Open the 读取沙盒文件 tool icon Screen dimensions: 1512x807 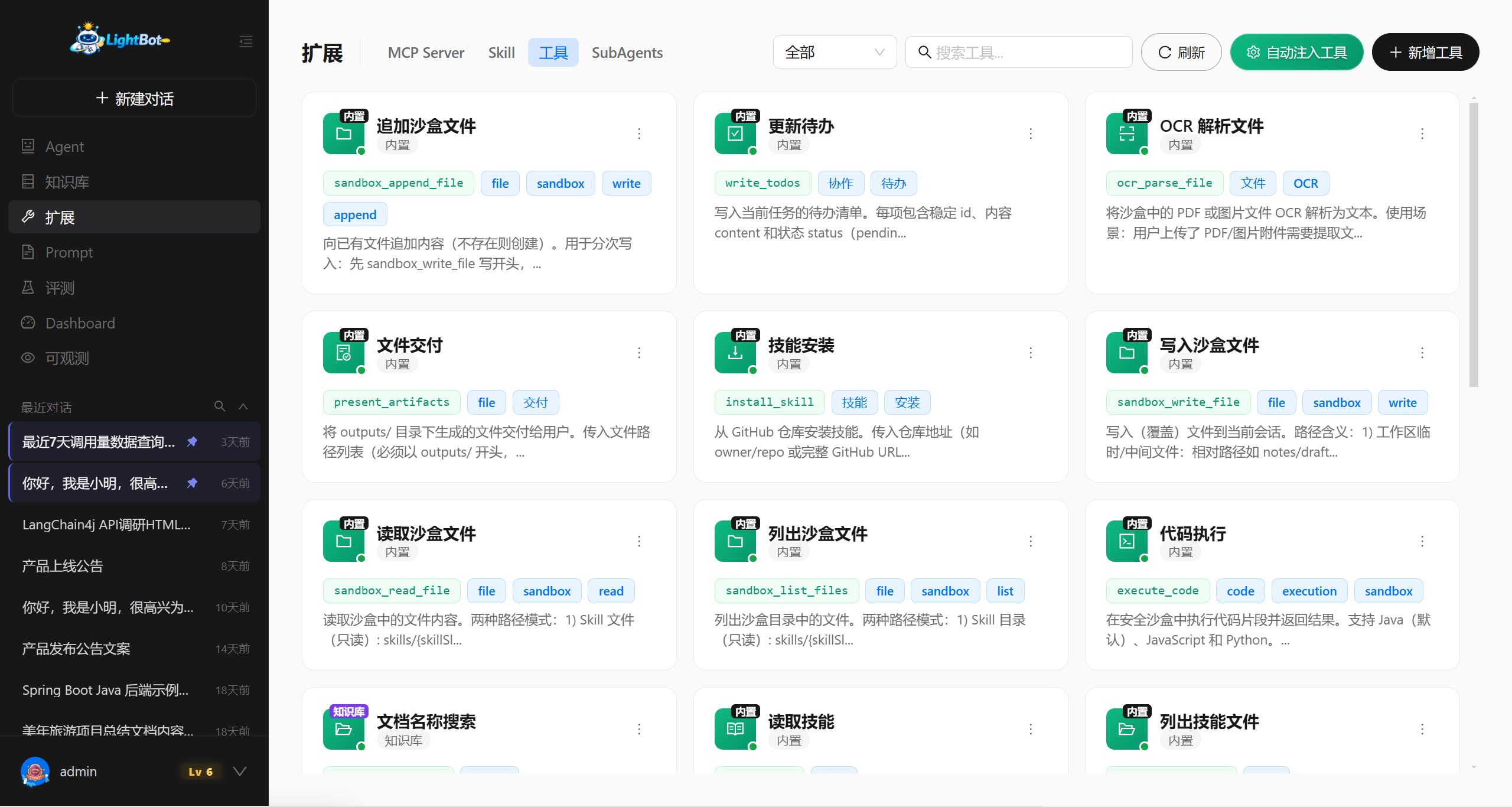[x=344, y=541]
